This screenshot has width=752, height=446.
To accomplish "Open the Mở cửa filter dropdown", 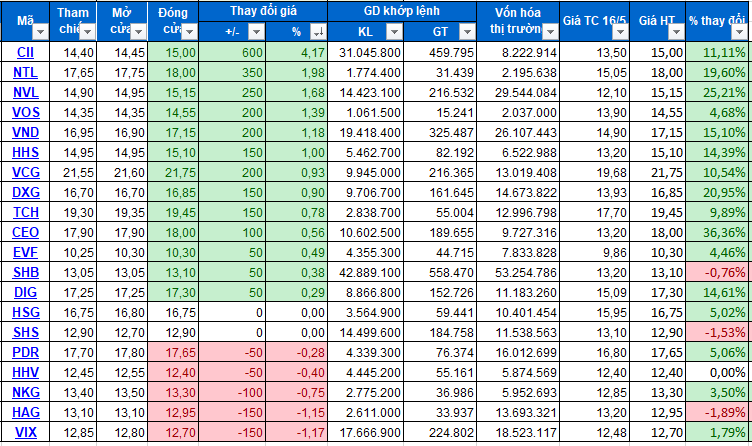I will [138, 32].
